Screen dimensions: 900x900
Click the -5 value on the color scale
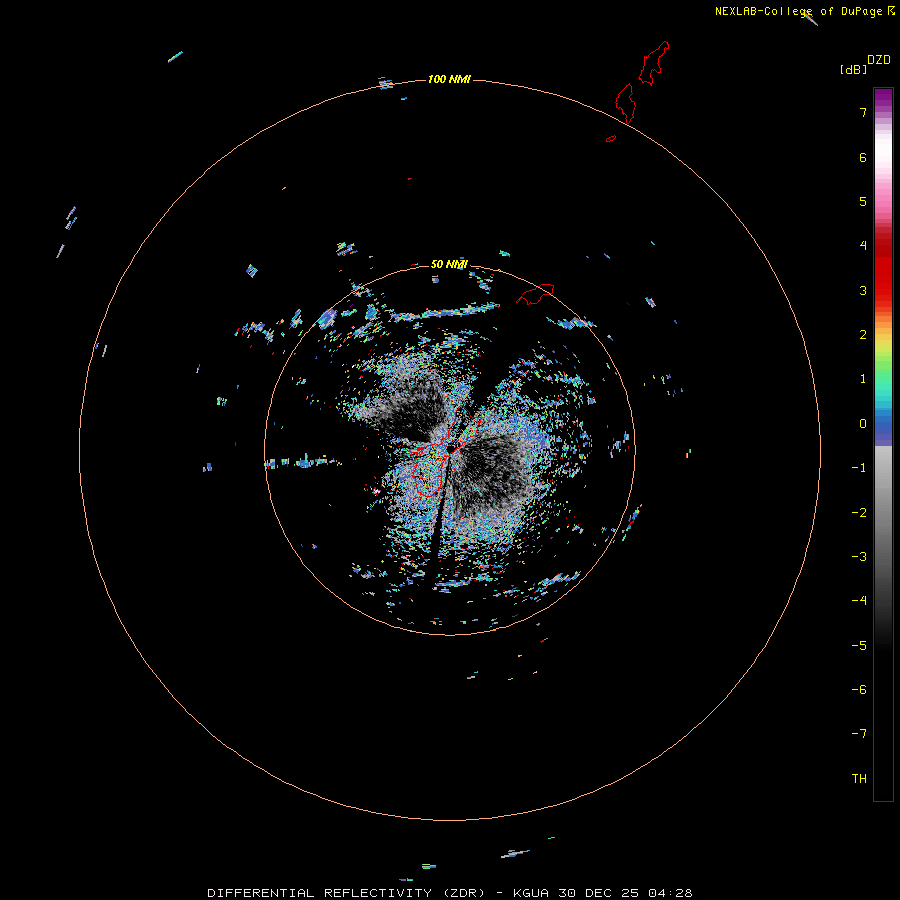pyautogui.click(x=859, y=646)
